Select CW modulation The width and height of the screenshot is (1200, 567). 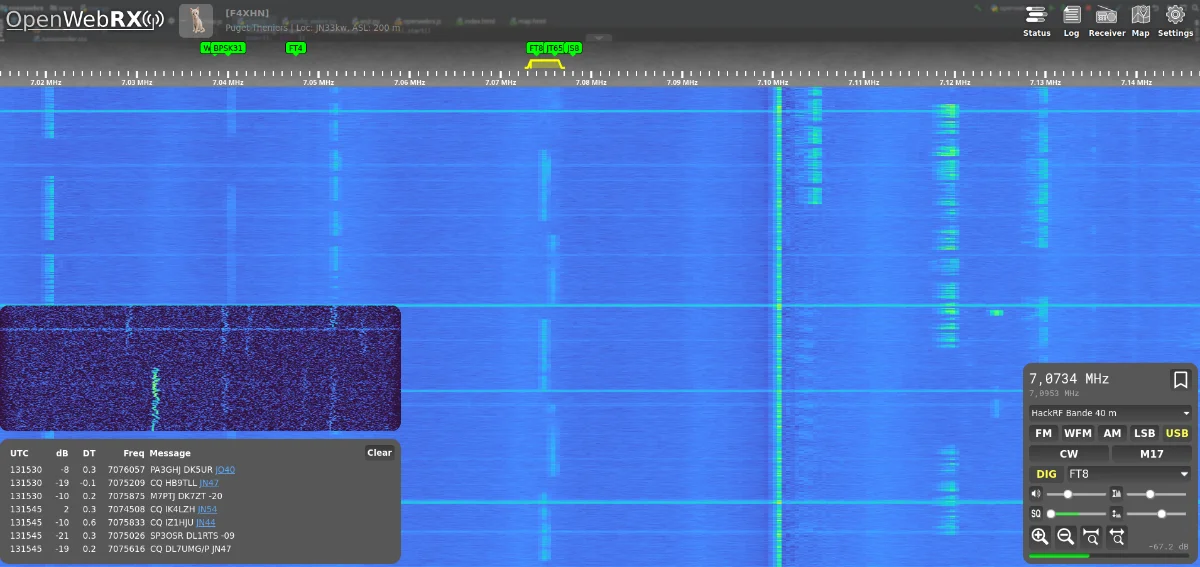(1068, 453)
